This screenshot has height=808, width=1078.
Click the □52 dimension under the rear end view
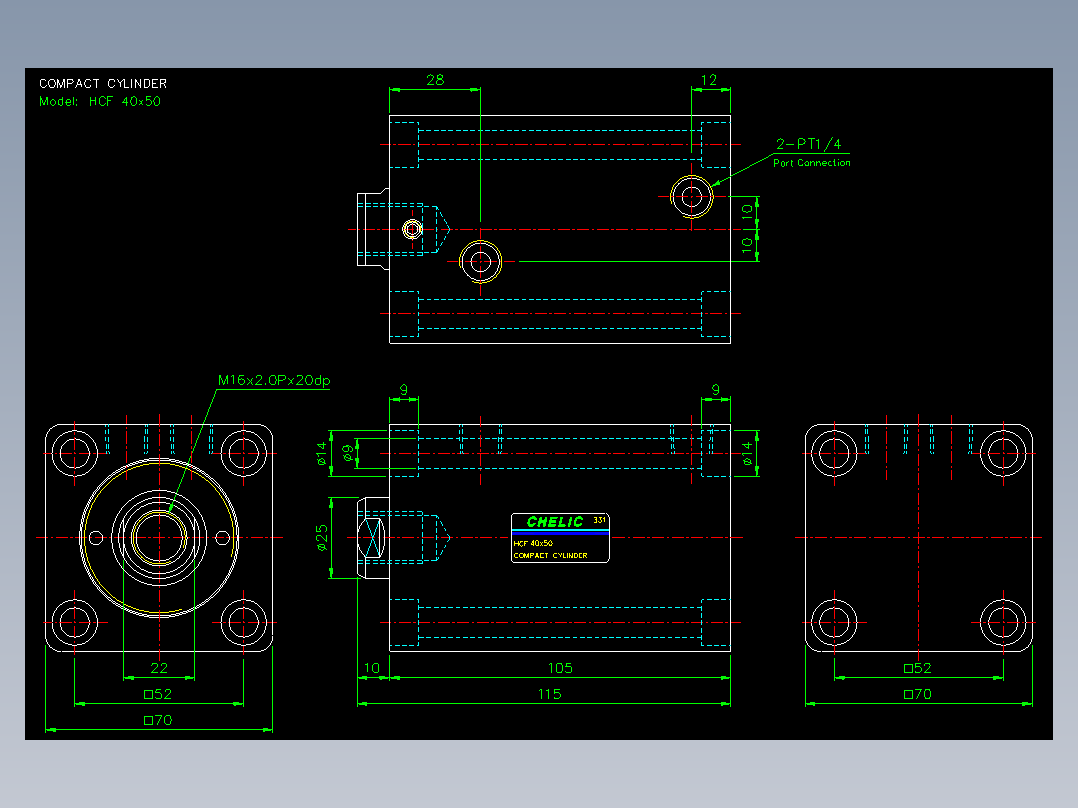coord(918,668)
